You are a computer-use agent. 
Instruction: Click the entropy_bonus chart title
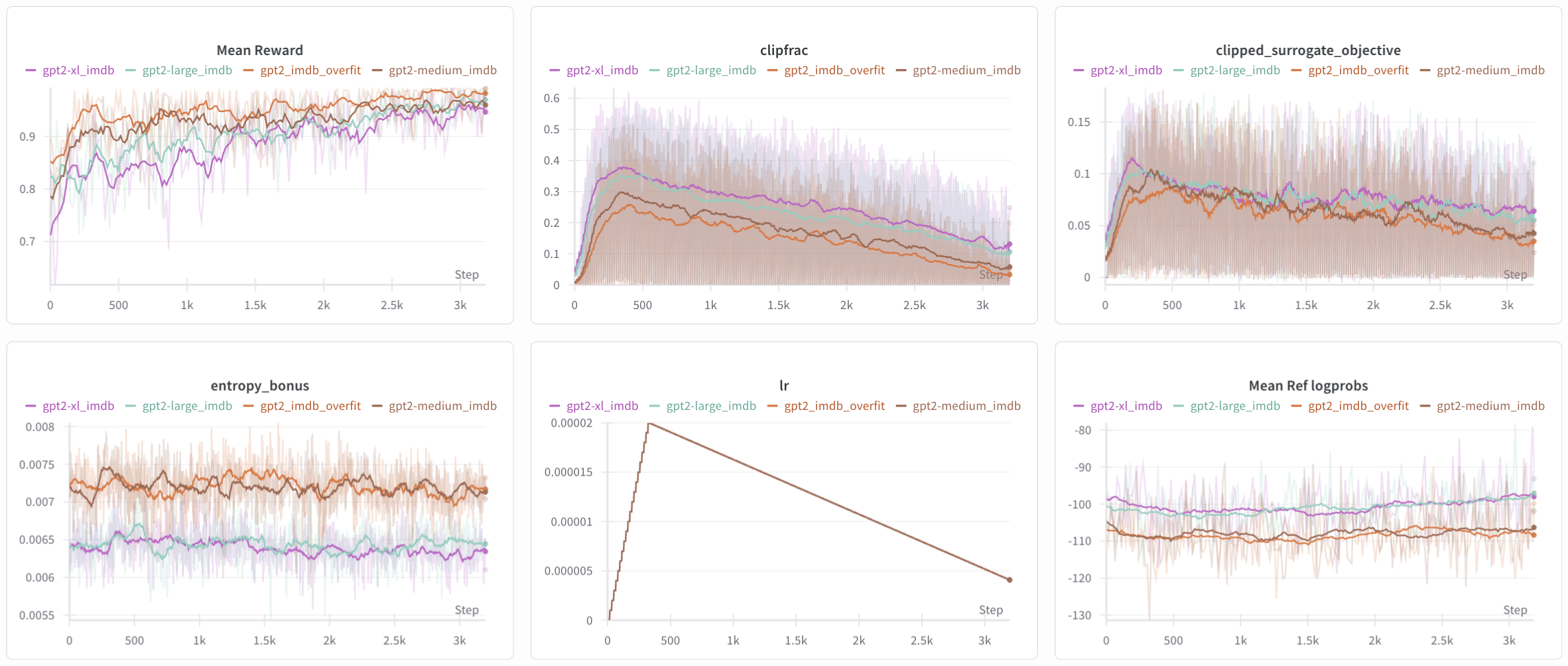click(259, 386)
